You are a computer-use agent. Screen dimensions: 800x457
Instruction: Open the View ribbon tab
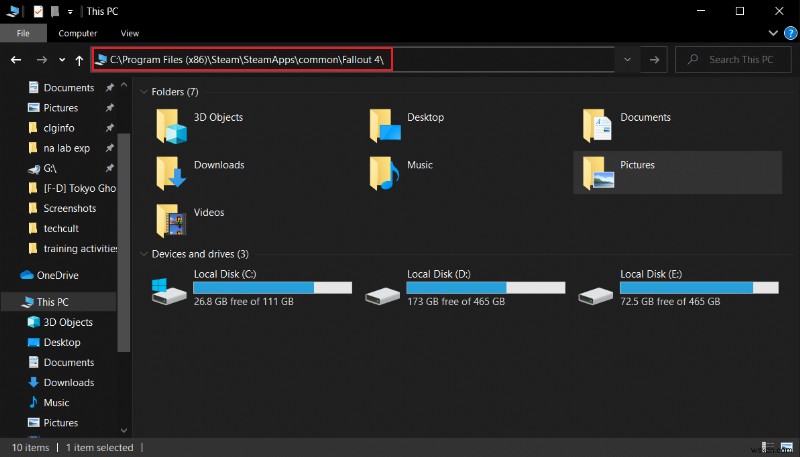130,33
